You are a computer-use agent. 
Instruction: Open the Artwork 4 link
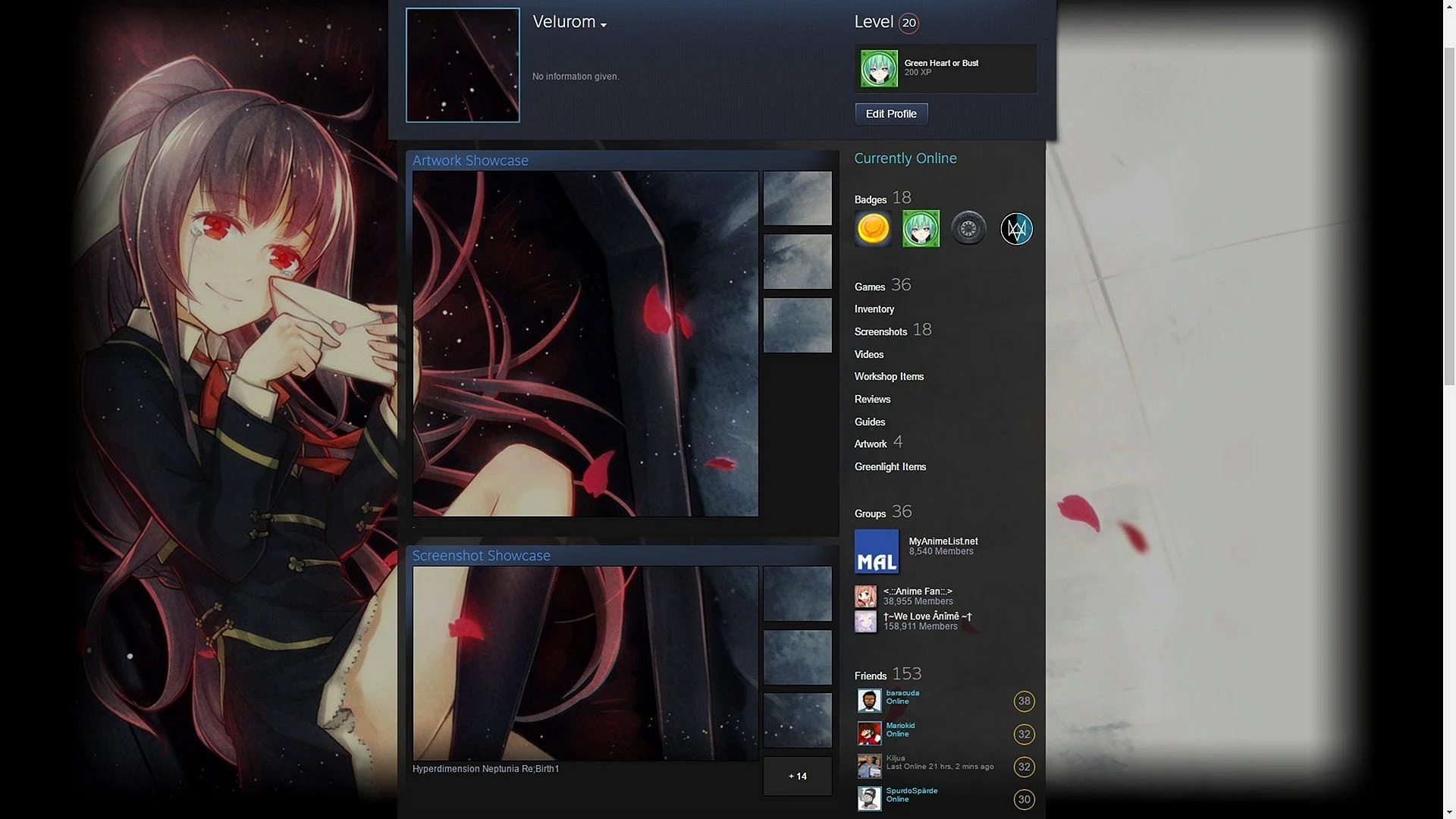pyautogui.click(x=878, y=443)
